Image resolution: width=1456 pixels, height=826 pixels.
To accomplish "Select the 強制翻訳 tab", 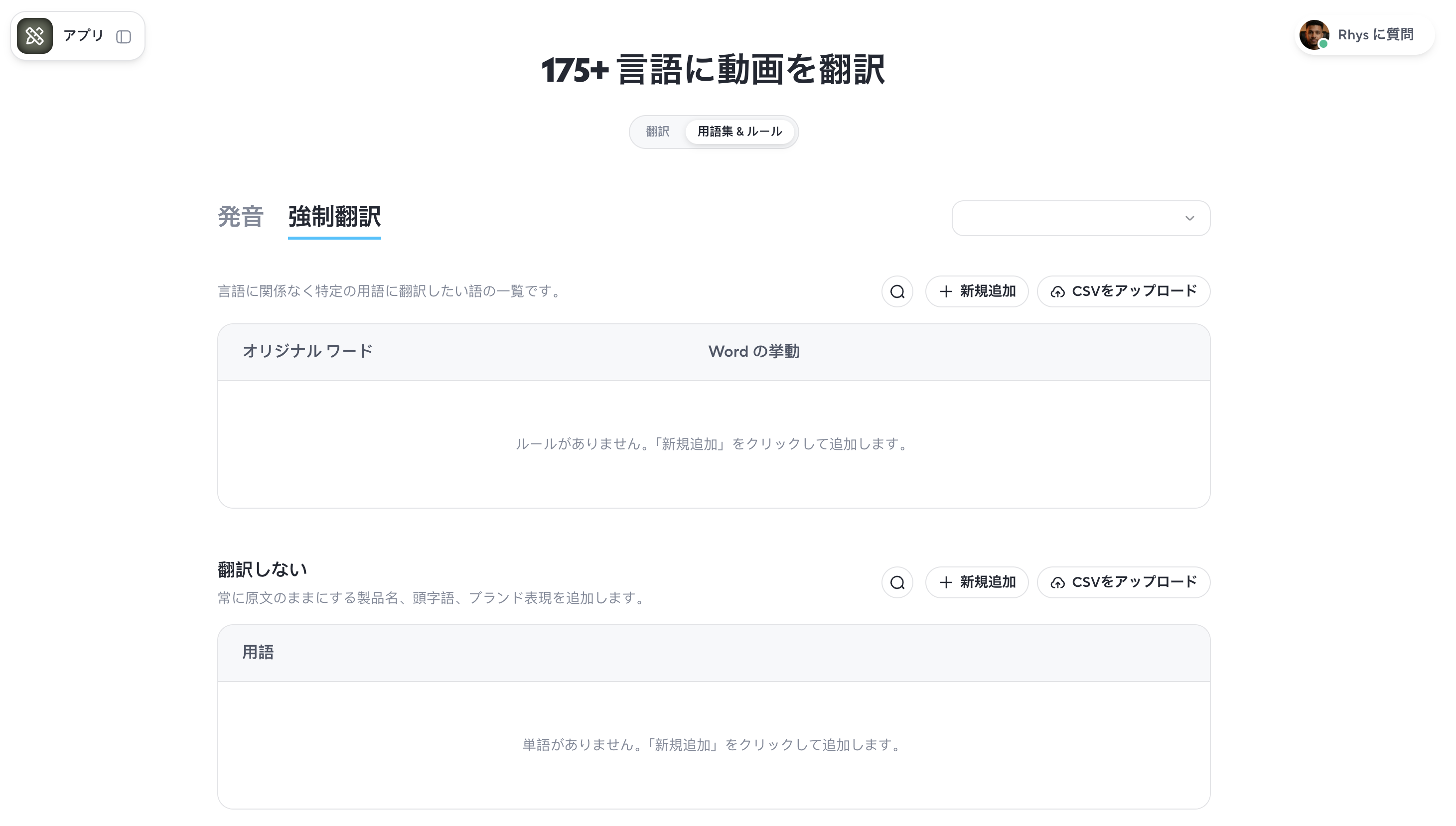I will coord(334,218).
